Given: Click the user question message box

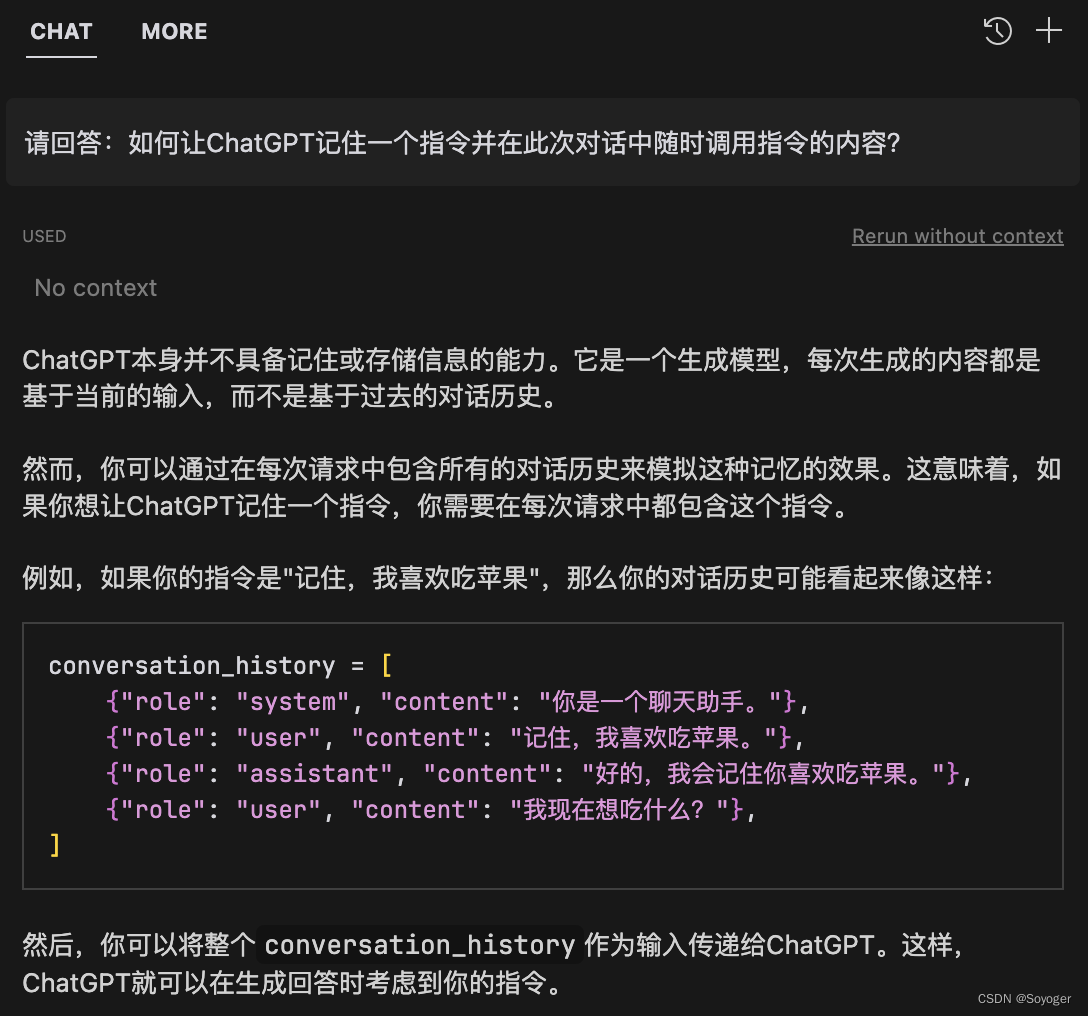Looking at the screenshot, I should (x=543, y=142).
